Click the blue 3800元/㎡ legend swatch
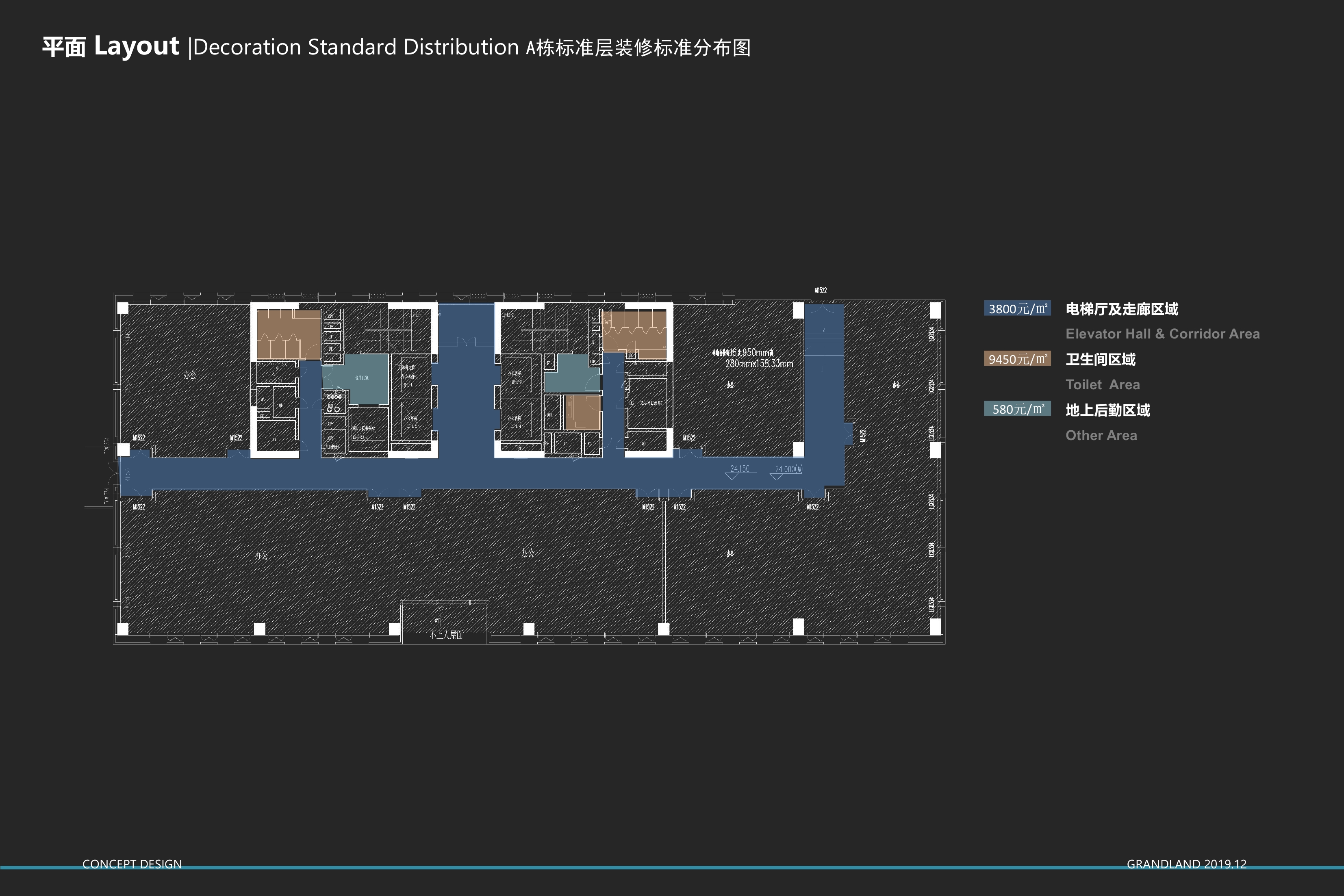Image resolution: width=1344 pixels, height=896 pixels. click(x=1016, y=308)
